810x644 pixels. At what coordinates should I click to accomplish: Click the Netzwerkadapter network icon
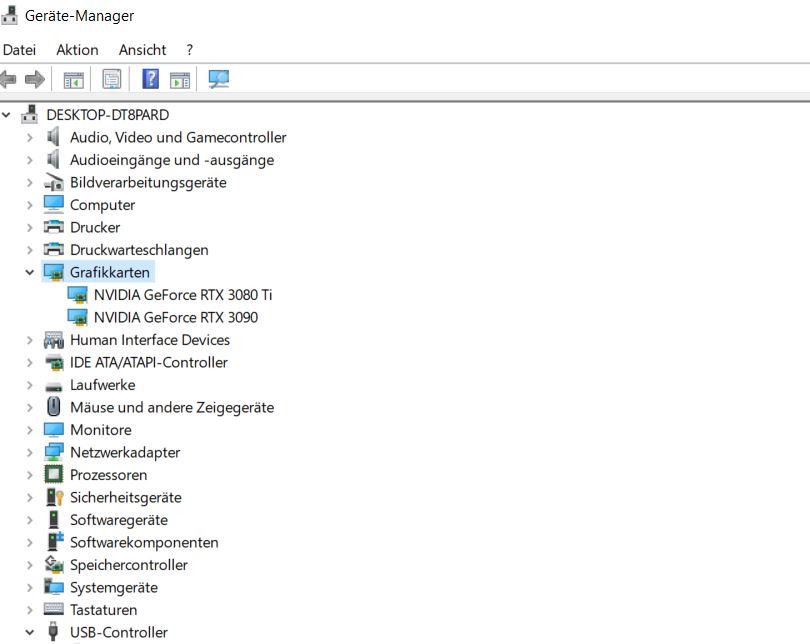54,452
